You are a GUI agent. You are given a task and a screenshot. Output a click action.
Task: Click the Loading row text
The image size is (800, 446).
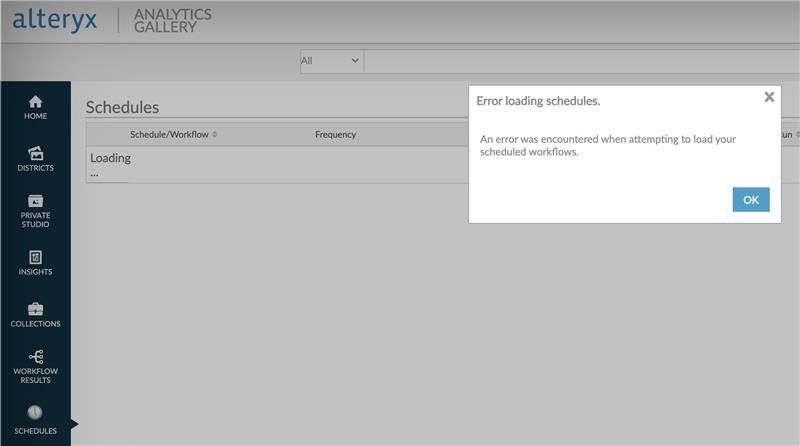tap(110, 164)
